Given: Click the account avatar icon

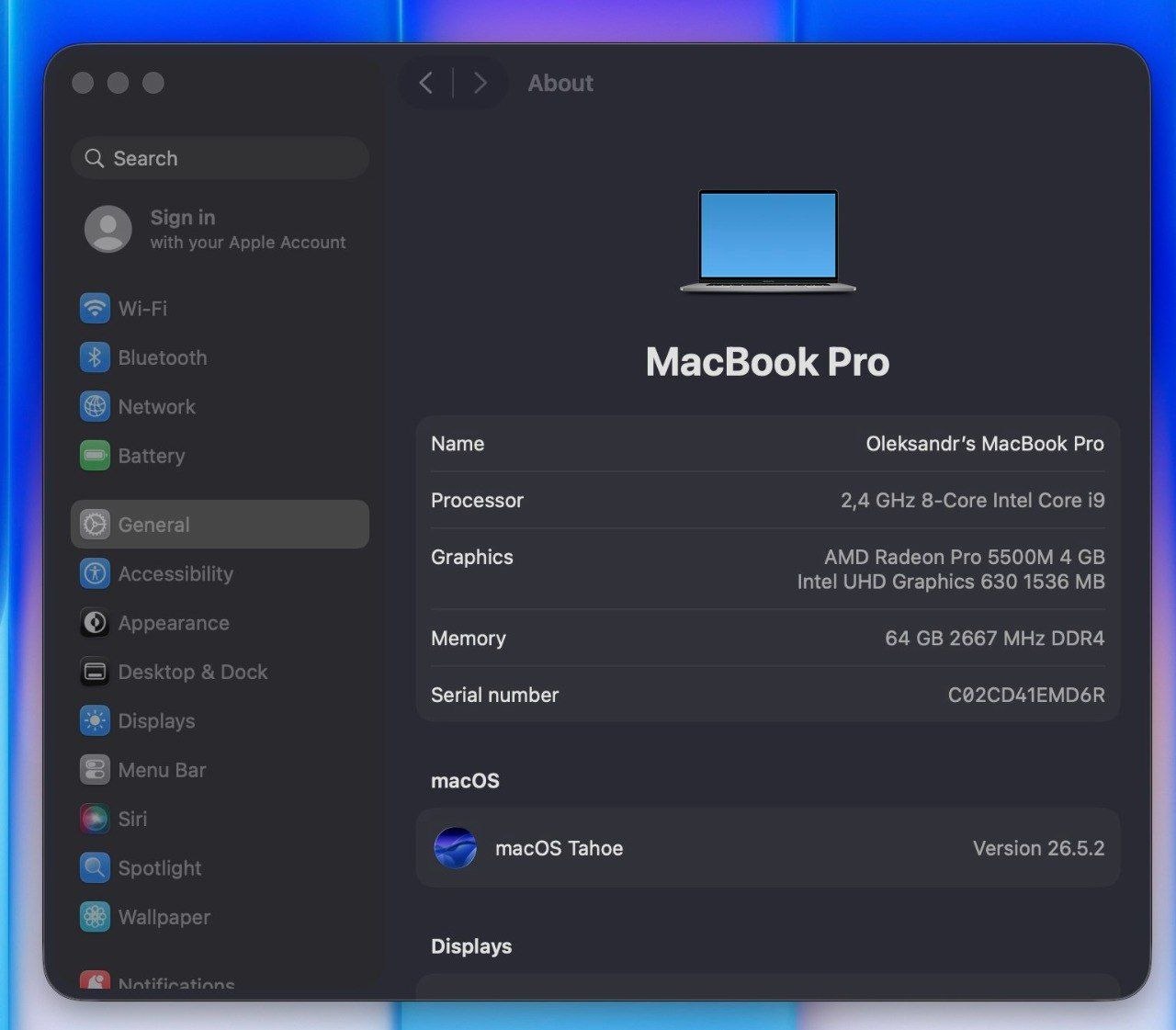Looking at the screenshot, I should (108, 229).
